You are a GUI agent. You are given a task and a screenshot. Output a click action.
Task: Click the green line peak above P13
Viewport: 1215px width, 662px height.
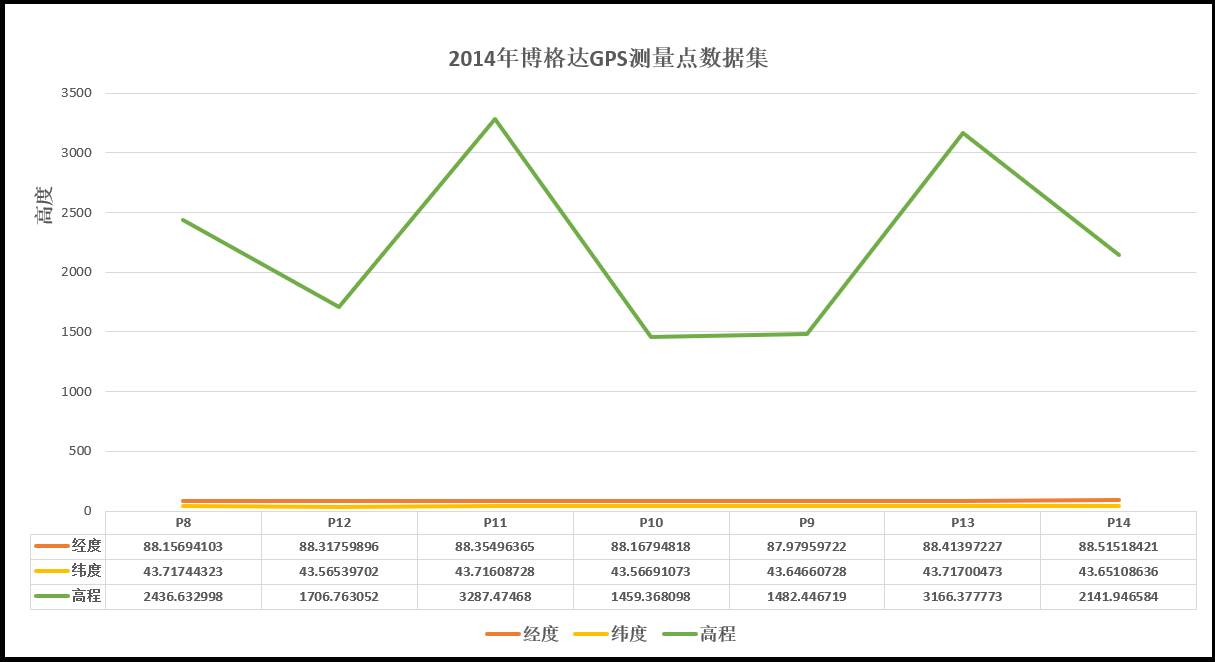click(x=962, y=133)
